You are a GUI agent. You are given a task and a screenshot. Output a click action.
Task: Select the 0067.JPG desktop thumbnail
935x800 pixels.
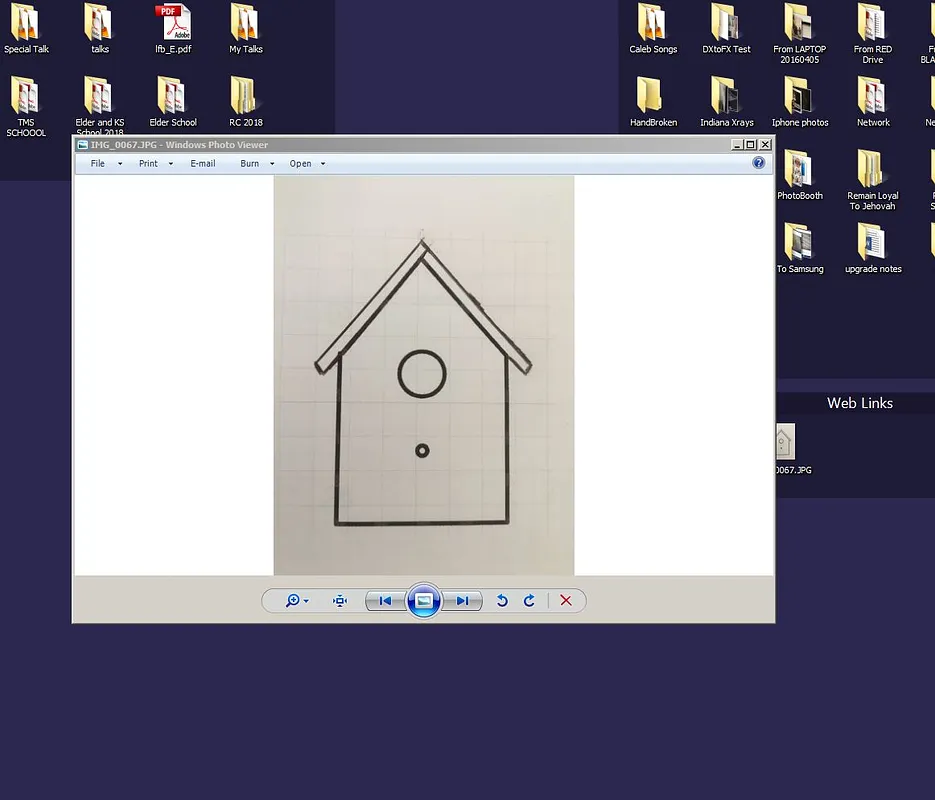[792, 449]
